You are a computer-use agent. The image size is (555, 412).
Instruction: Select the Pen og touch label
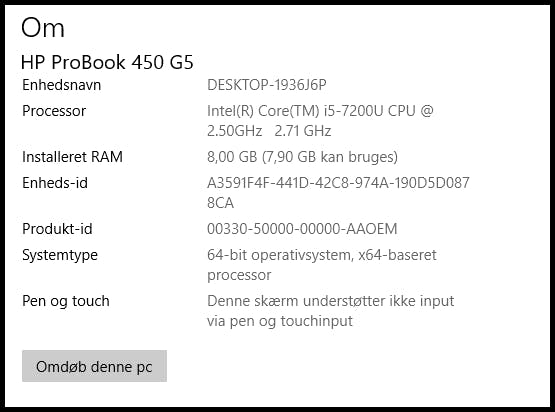tap(66, 301)
